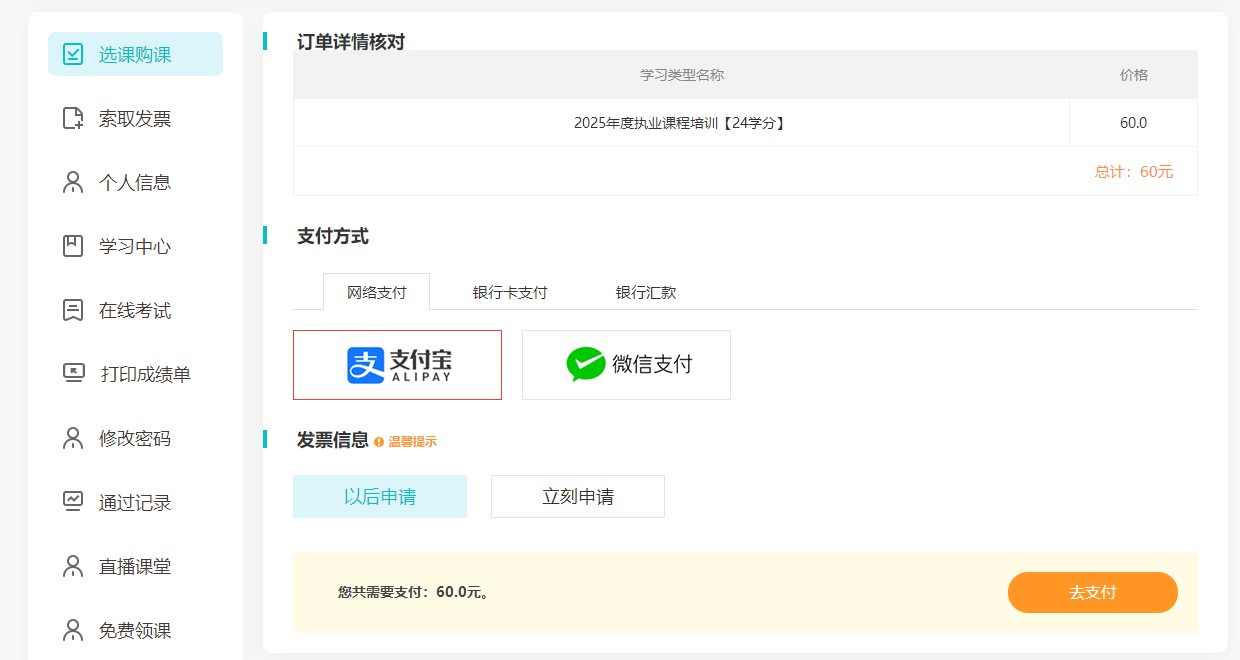
Task: Go to 直播课堂 in the sidebar
Action: [x=134, y=566]
